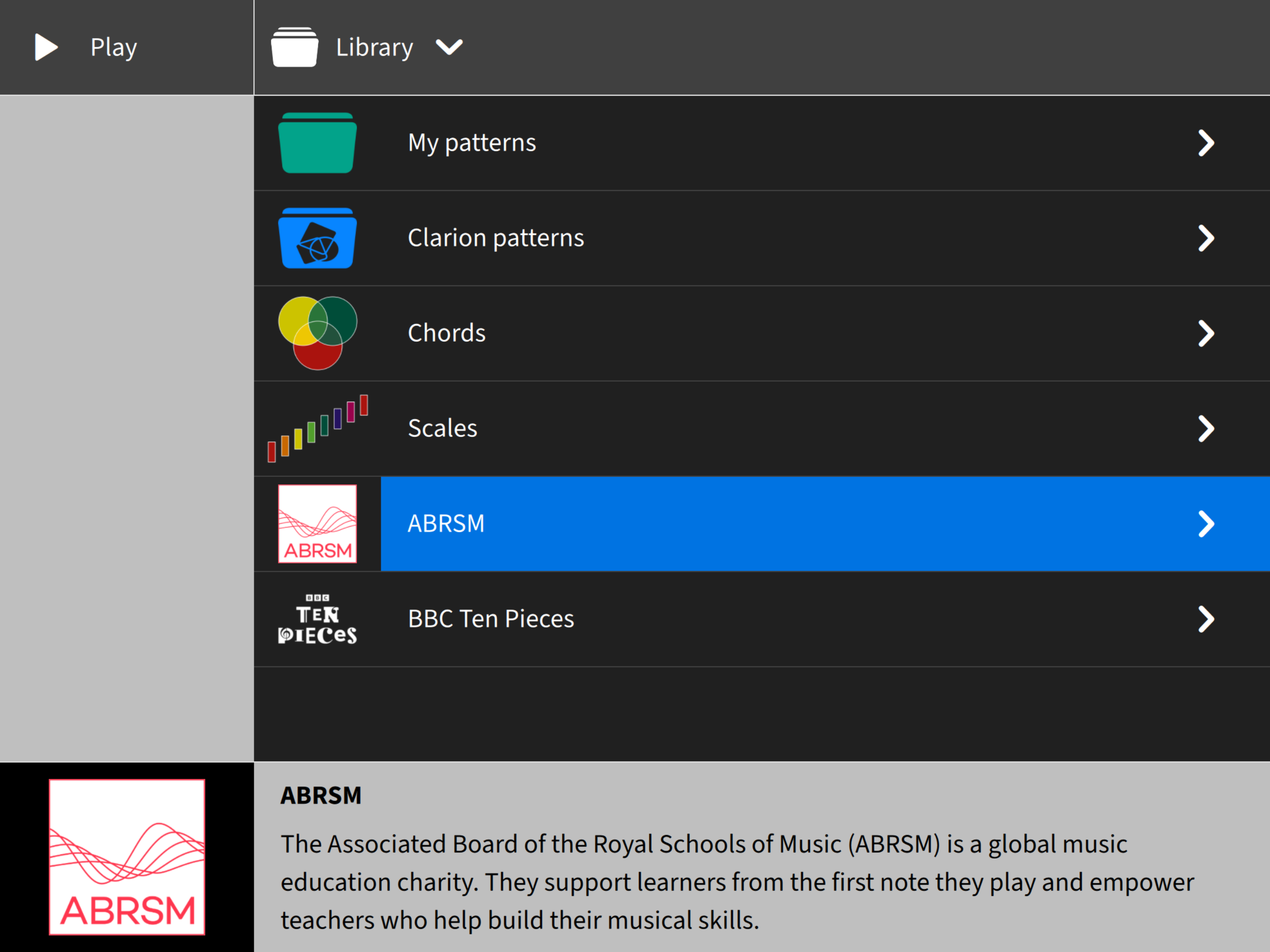Open the My patterns row
The width and height of the screenshot is (1270, 952).
[762, 143]
